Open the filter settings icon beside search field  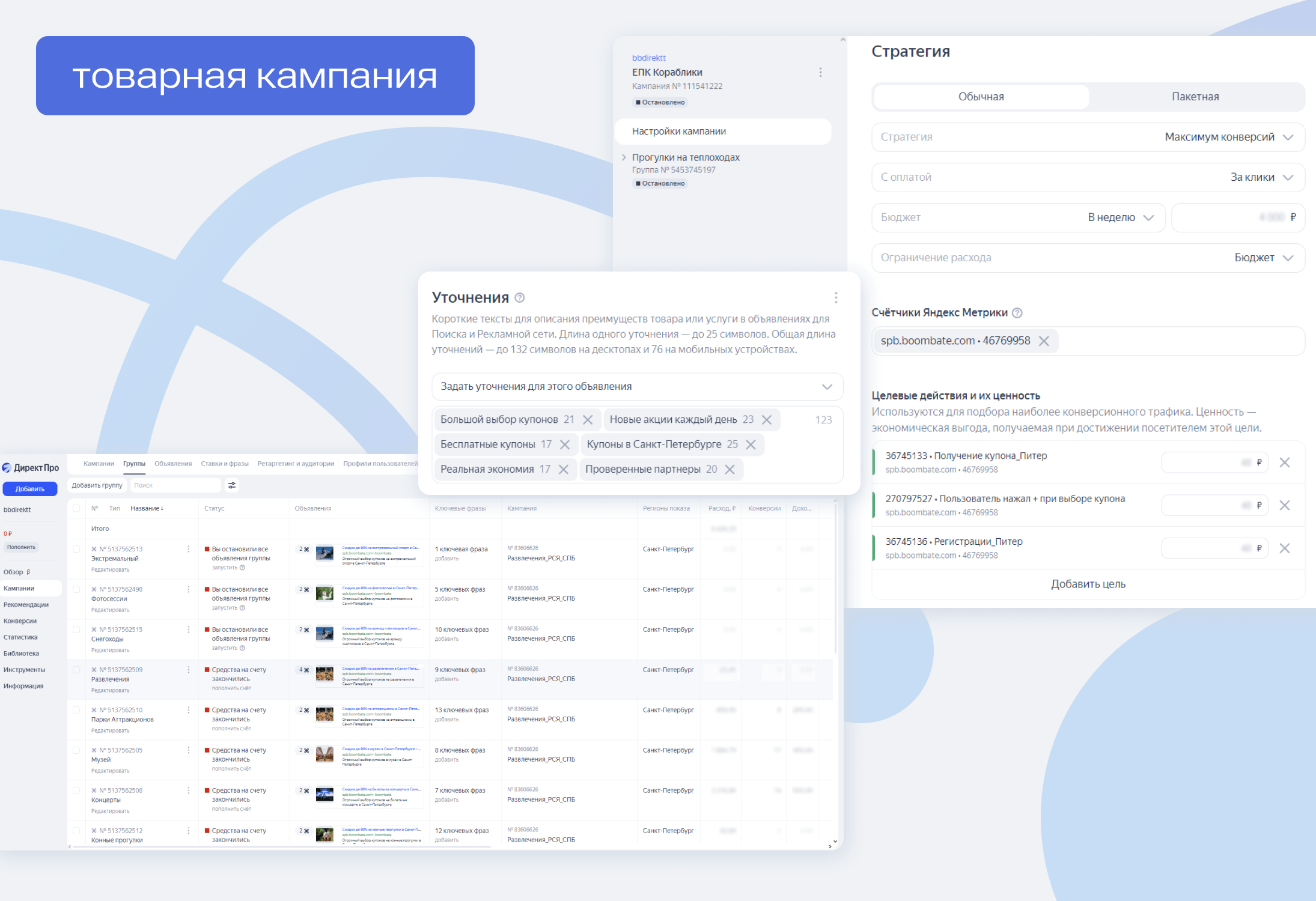[232, 485]
